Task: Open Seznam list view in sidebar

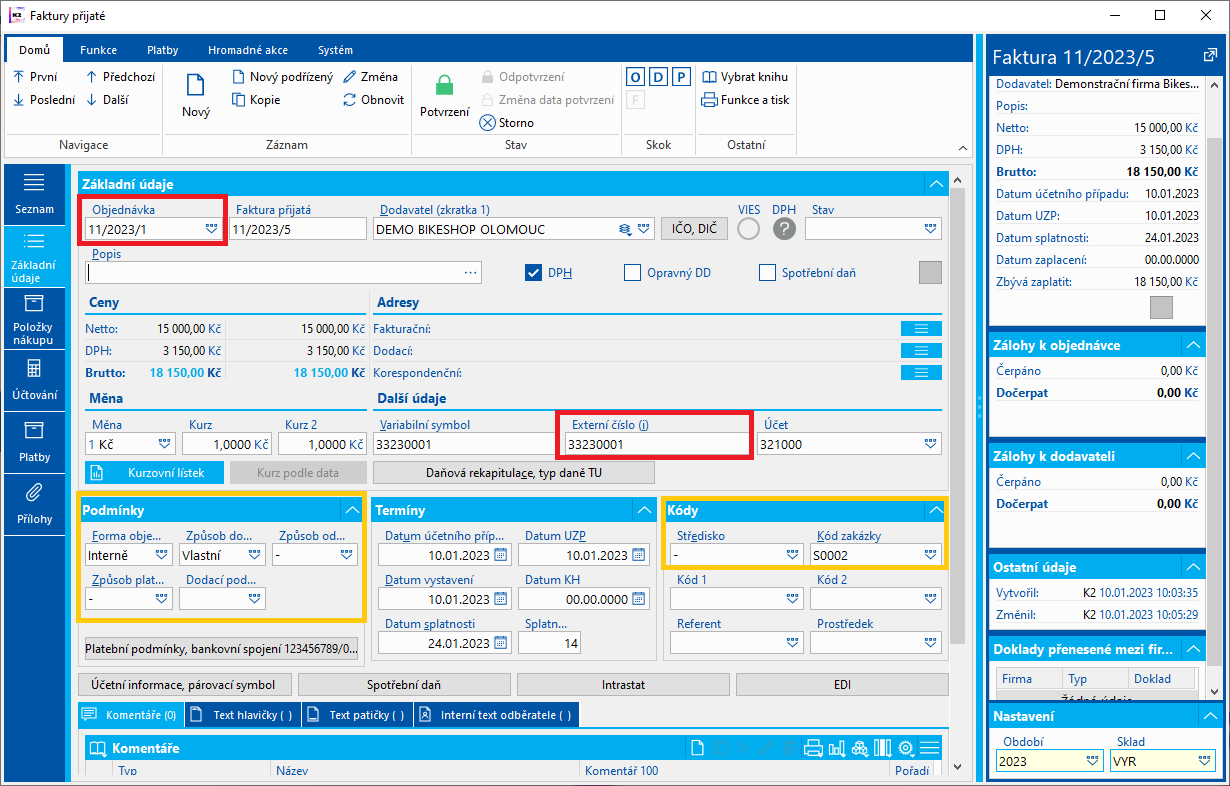Action: 34,194
